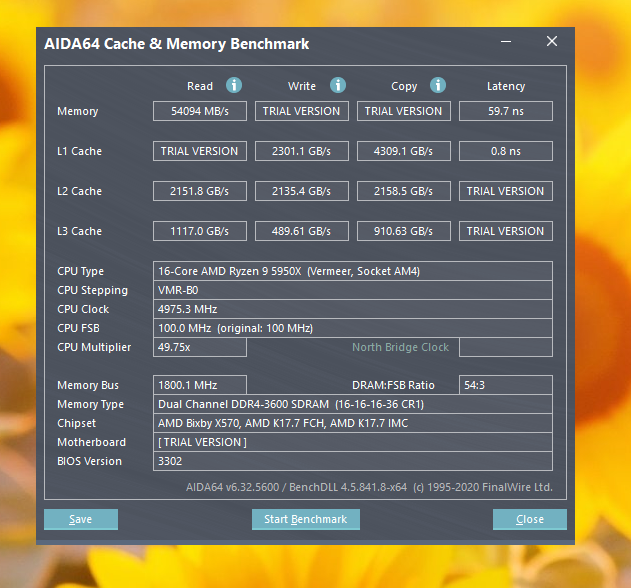
Task: Click the CPU Clock value 4975.3 MHz
Action: coord(353,309)
